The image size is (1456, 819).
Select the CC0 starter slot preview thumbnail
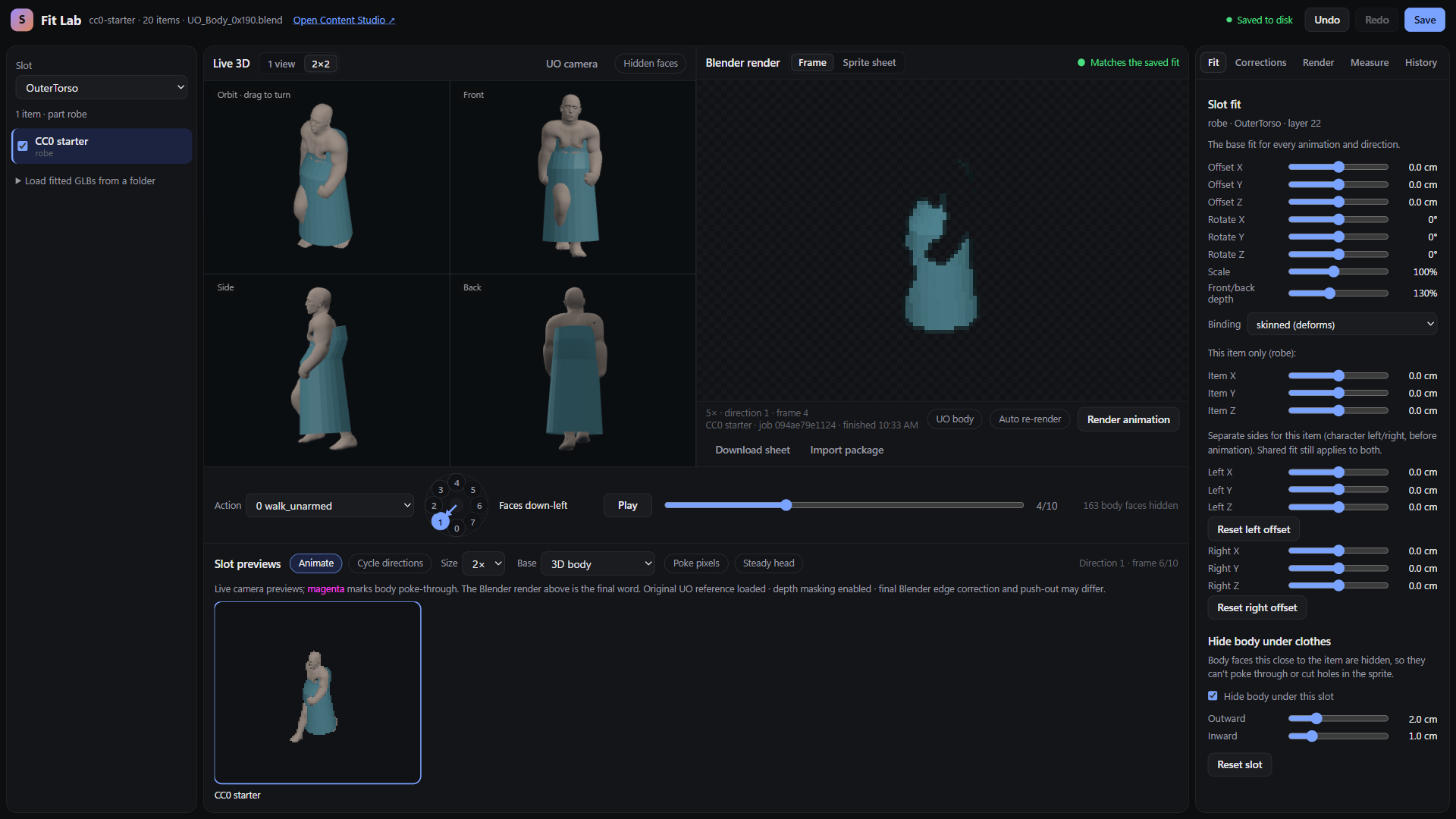pyautogui.click(x=318, y=692)
